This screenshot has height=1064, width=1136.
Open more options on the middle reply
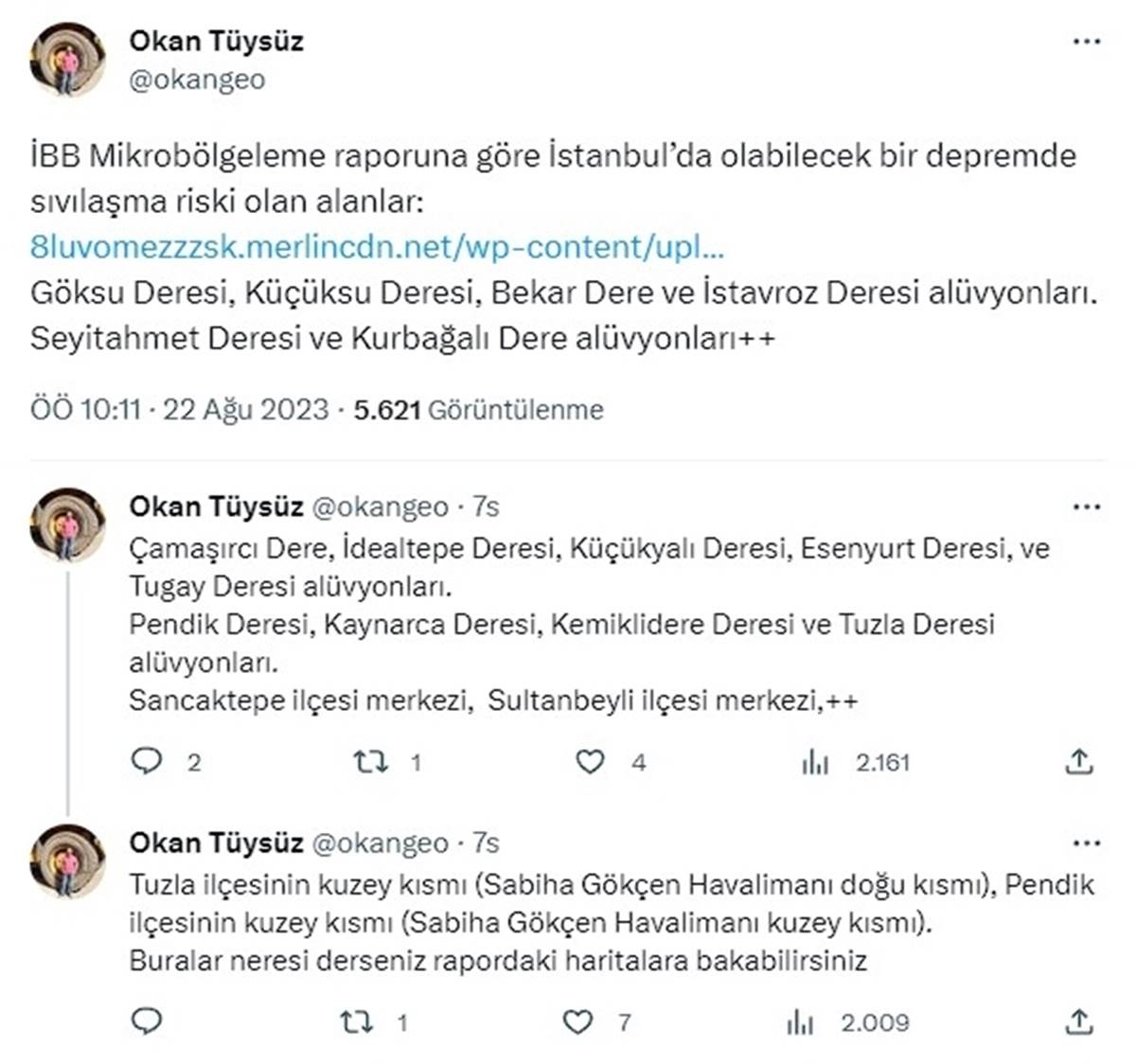coord(1085,505)
